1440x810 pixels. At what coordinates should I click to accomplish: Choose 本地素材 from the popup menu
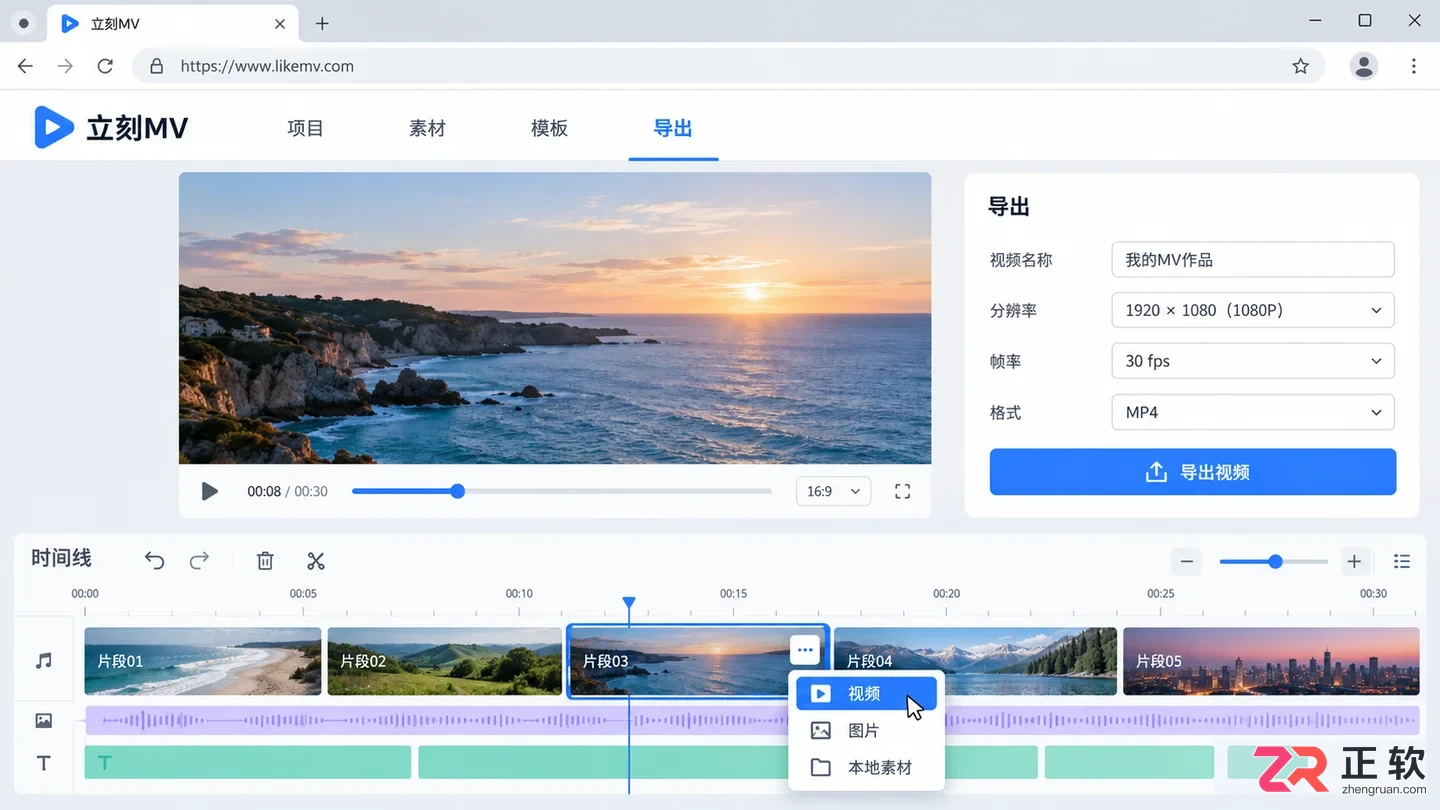[866, 767]
